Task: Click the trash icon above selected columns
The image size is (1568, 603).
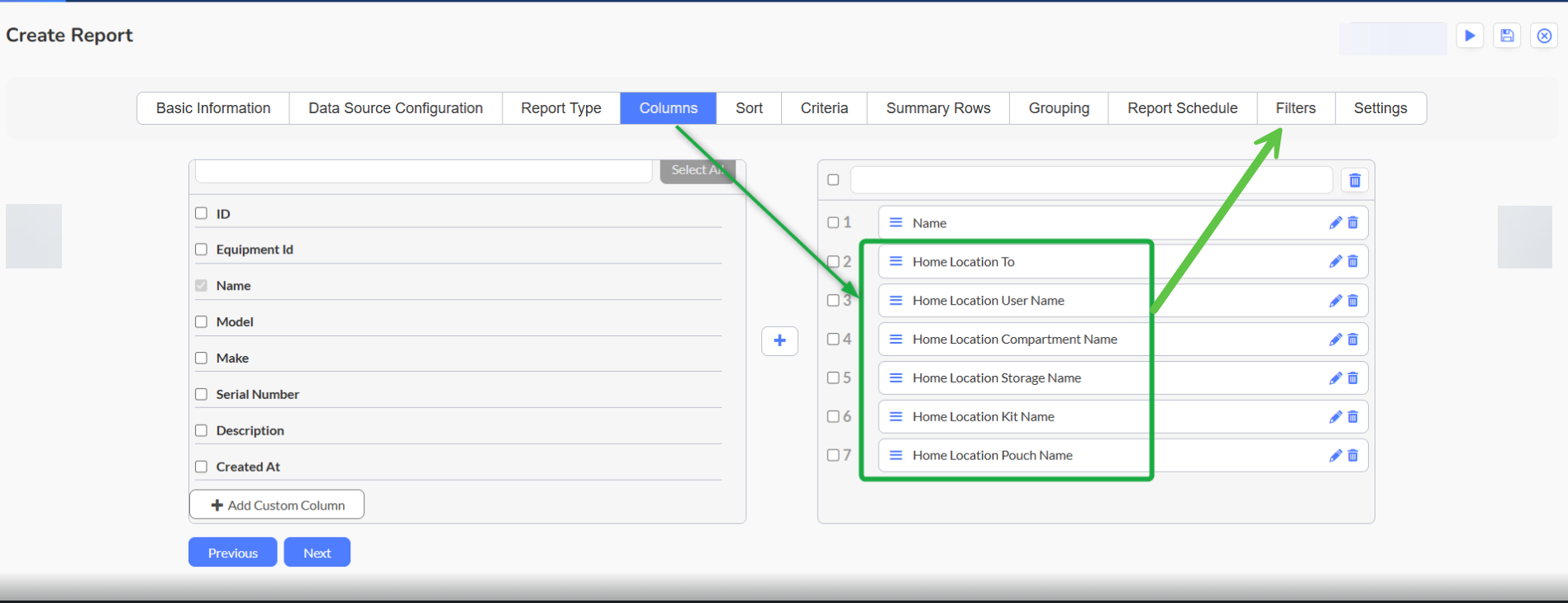Action: 1355,180
